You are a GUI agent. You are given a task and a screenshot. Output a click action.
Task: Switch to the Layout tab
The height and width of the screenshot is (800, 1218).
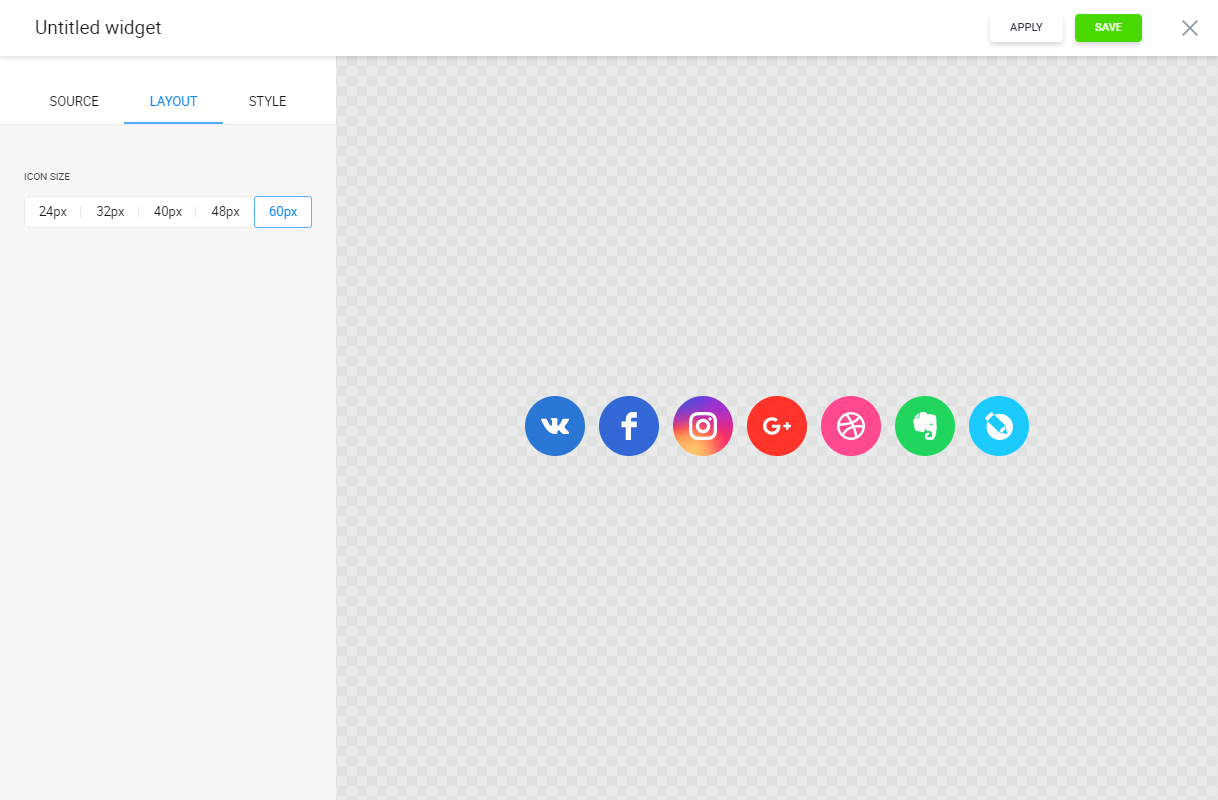(x=174, y=101)
